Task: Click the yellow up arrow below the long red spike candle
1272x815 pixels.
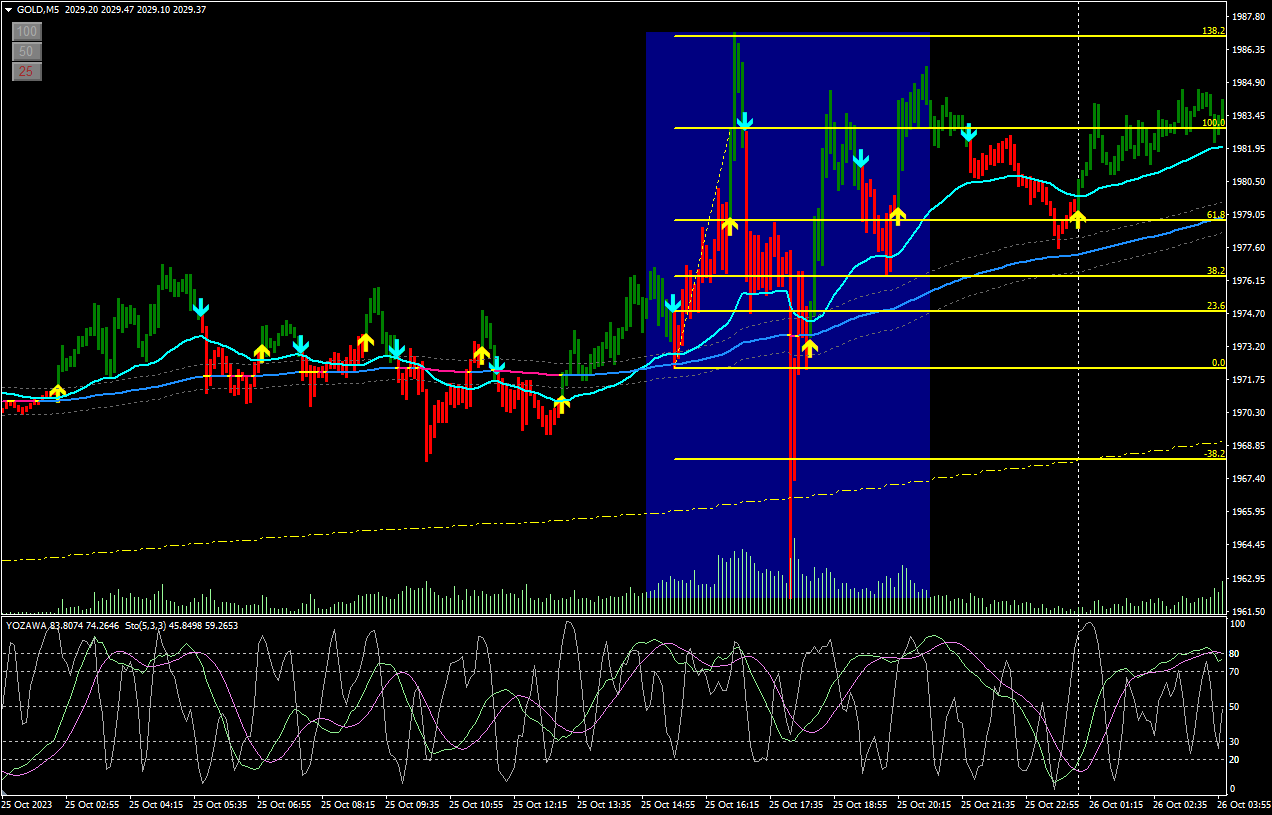Action: 809,348
